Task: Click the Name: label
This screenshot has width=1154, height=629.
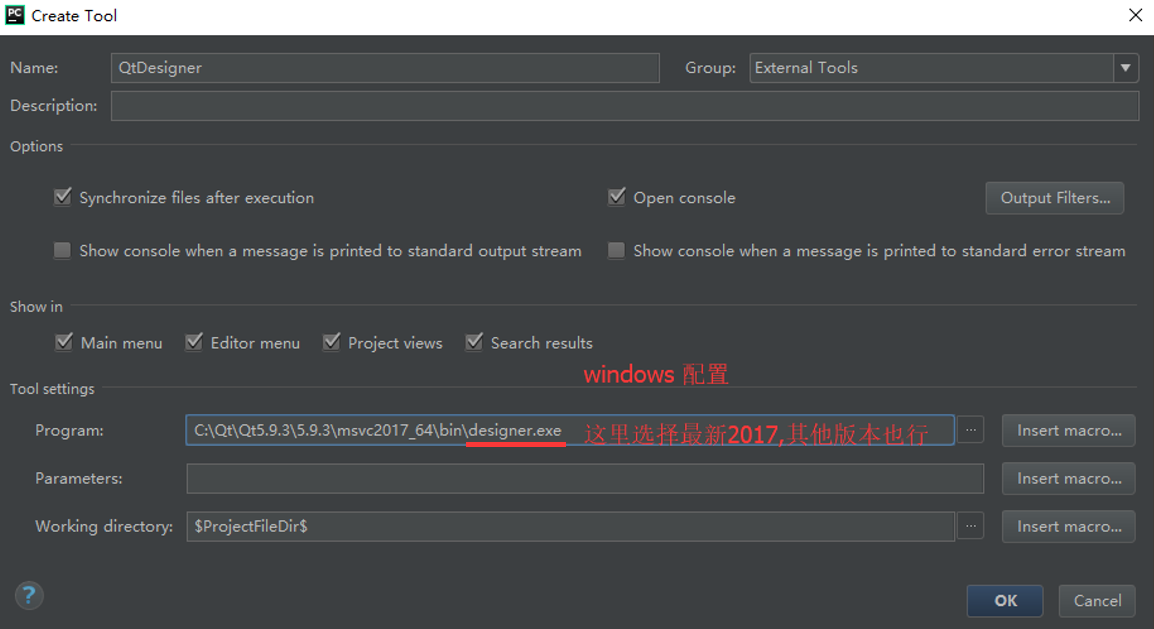Action: pyautogui.click(x=34, y=68)
